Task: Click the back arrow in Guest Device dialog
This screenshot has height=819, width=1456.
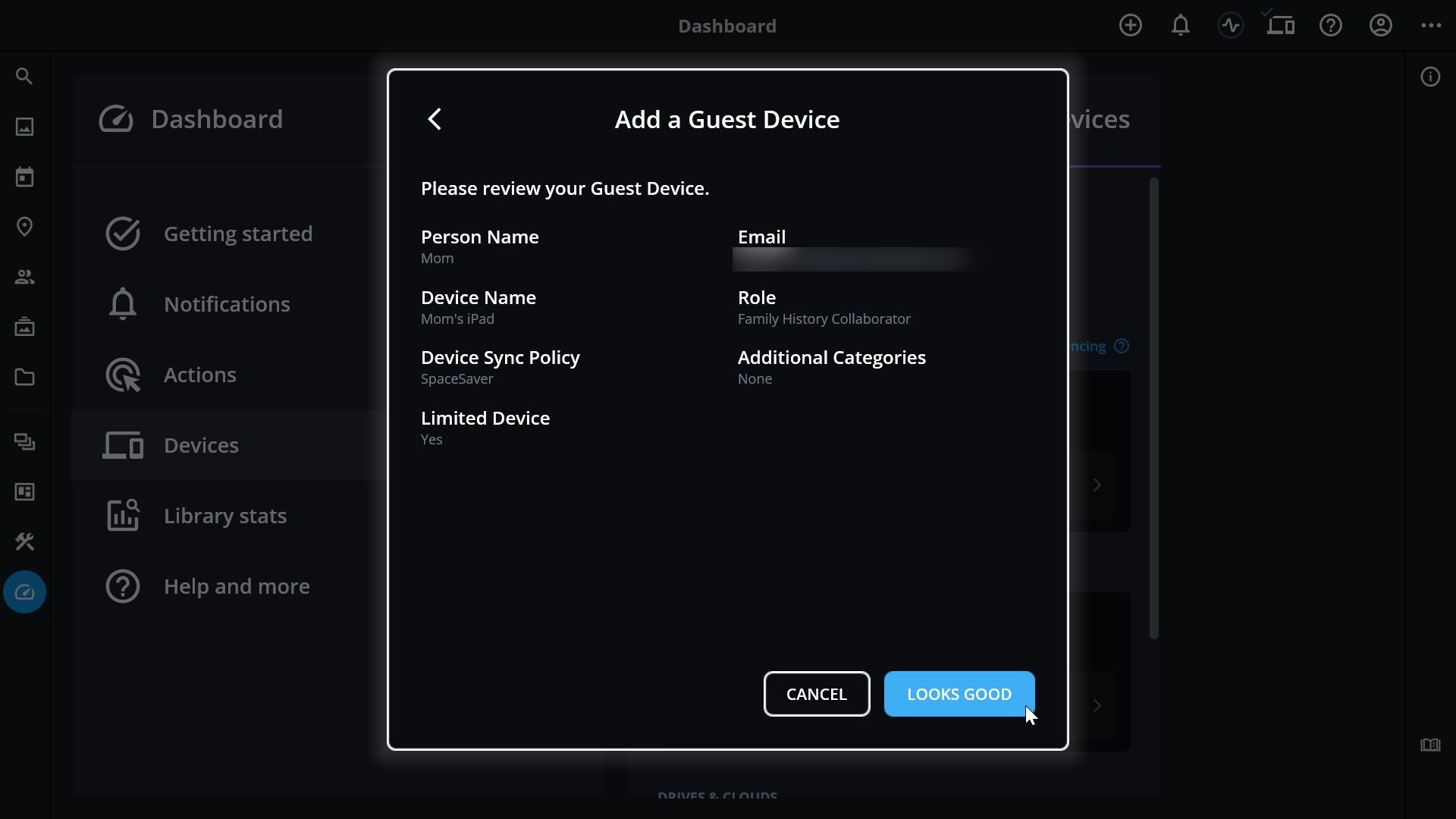Action: point(435,119)
